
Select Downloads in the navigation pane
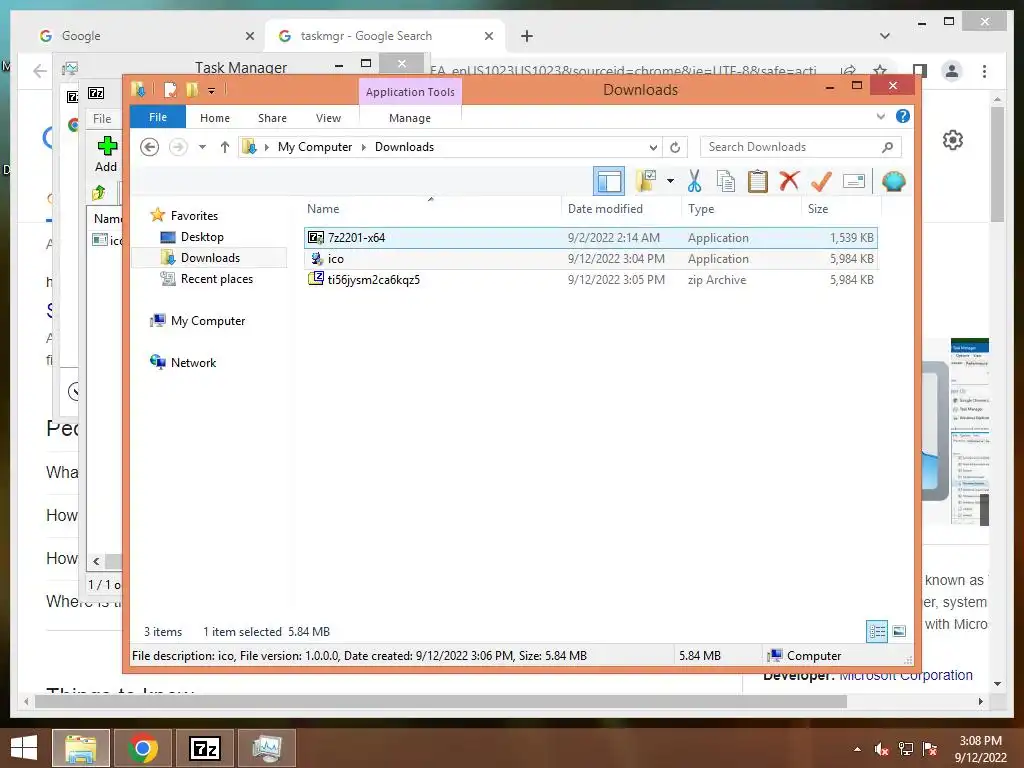click(210, 257)
